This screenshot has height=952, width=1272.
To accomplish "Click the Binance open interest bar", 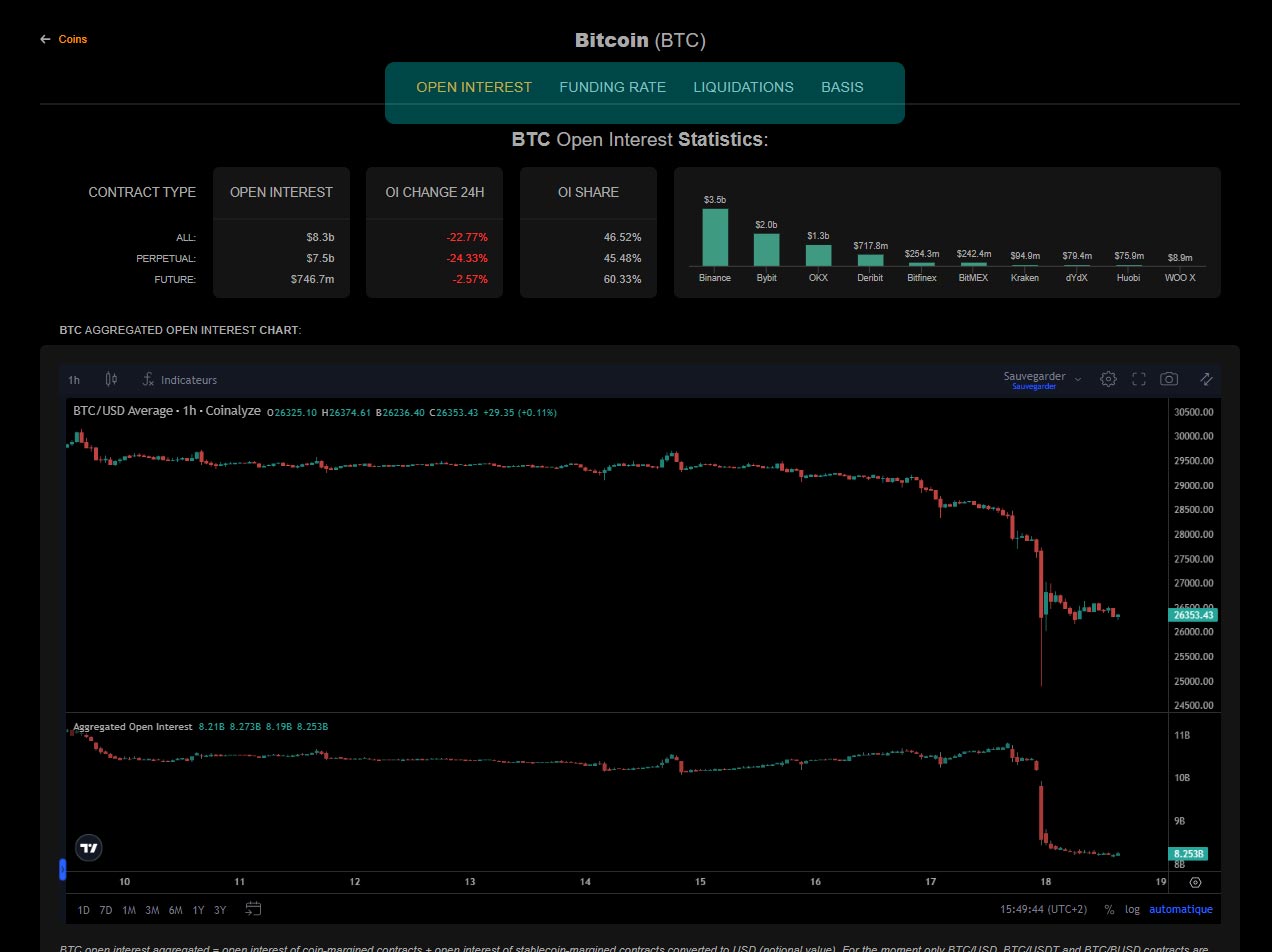I will point(715,237).
